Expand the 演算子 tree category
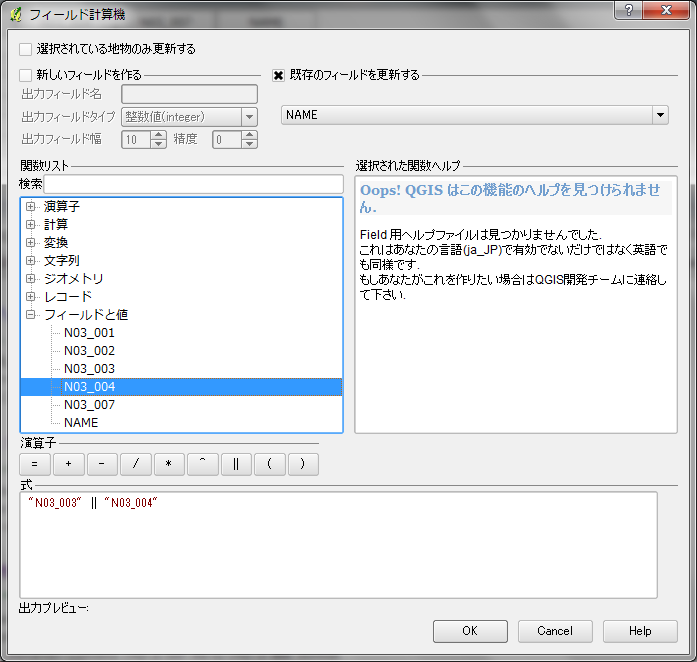Viewport: 697px width, 662px height. 31,207
